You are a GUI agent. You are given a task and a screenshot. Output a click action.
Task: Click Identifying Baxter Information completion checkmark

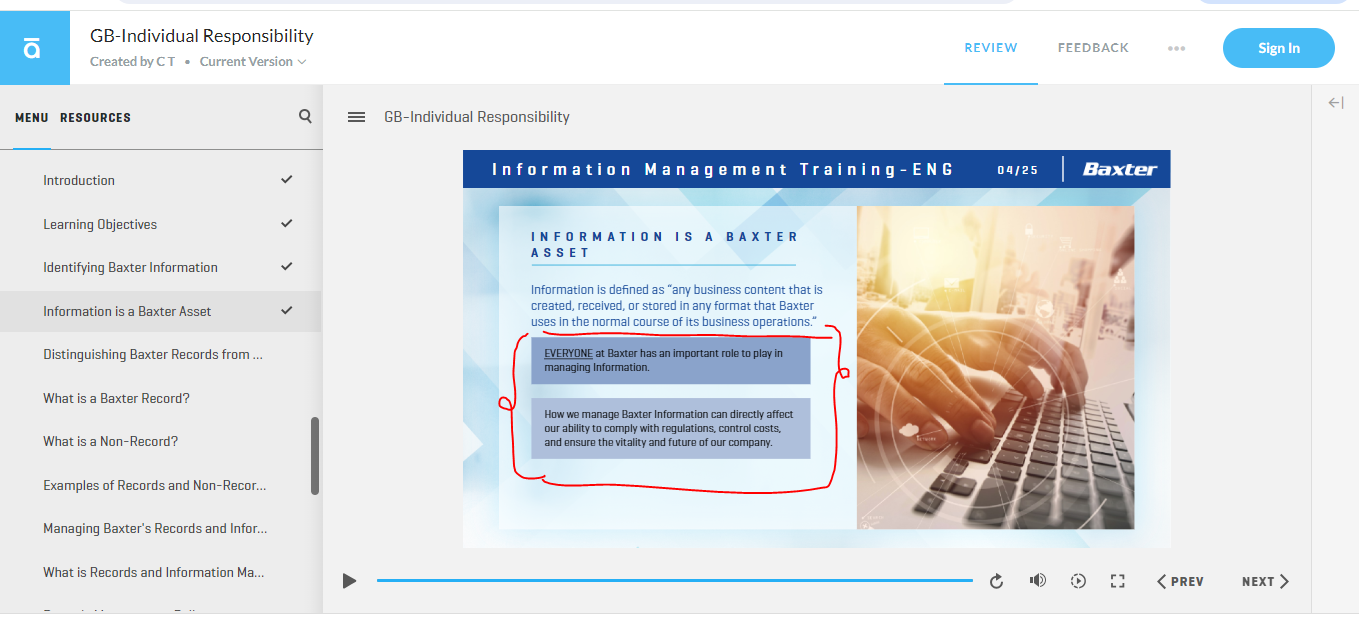click(x=287, y=267)
